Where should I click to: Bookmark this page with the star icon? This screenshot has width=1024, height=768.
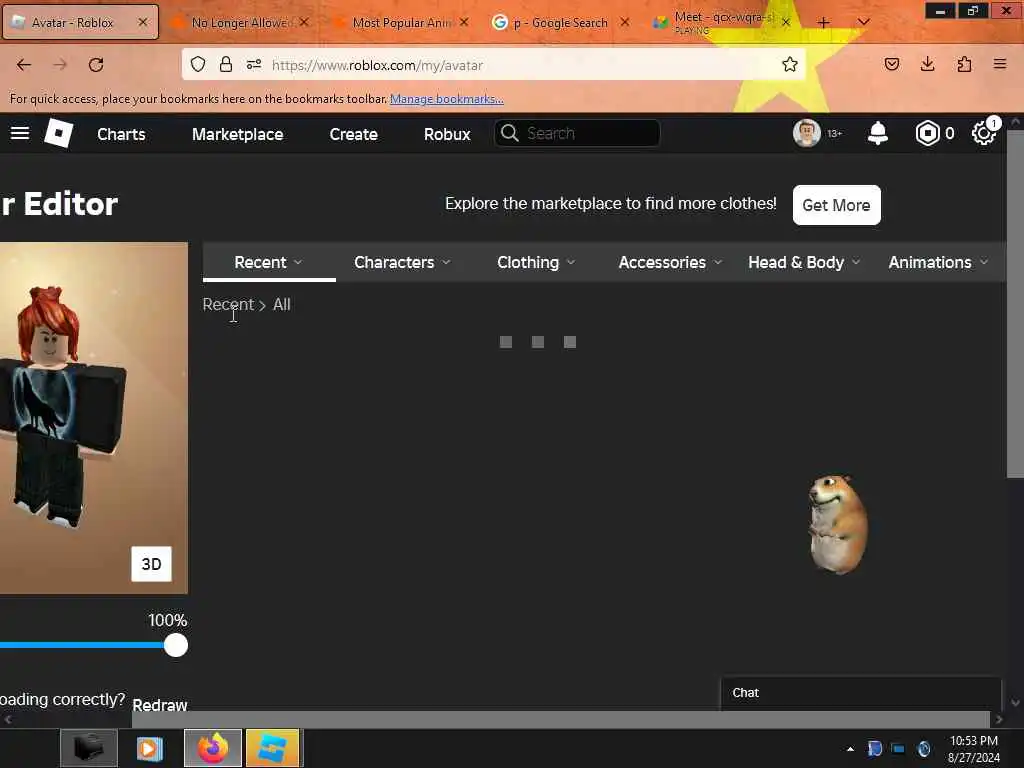coord(790,64)
